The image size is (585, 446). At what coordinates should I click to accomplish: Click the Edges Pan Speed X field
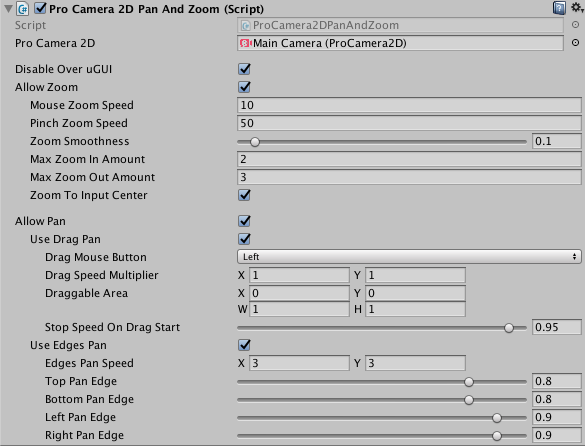coord(300,363)
